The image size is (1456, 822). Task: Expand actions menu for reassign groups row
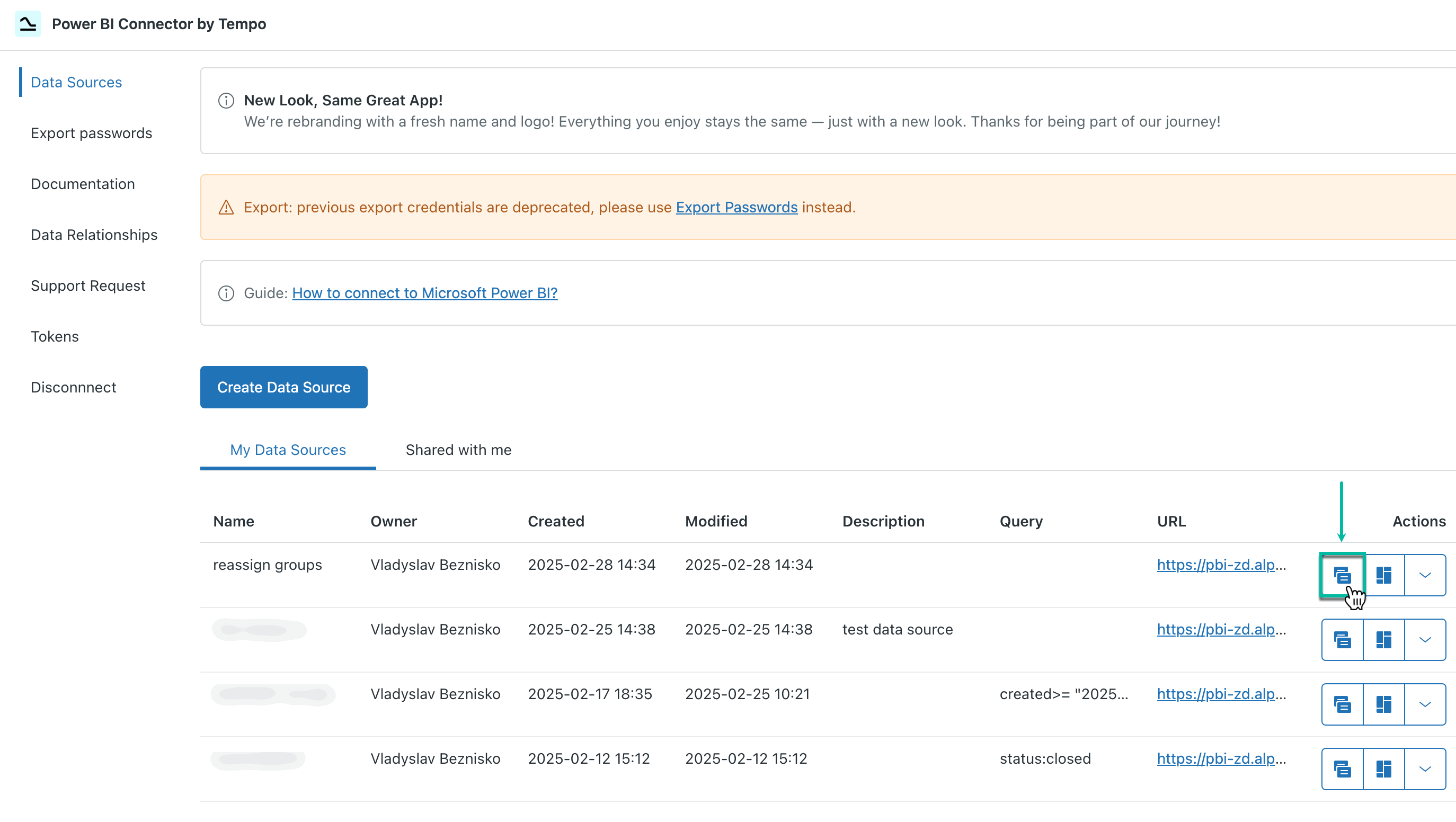1424,575
